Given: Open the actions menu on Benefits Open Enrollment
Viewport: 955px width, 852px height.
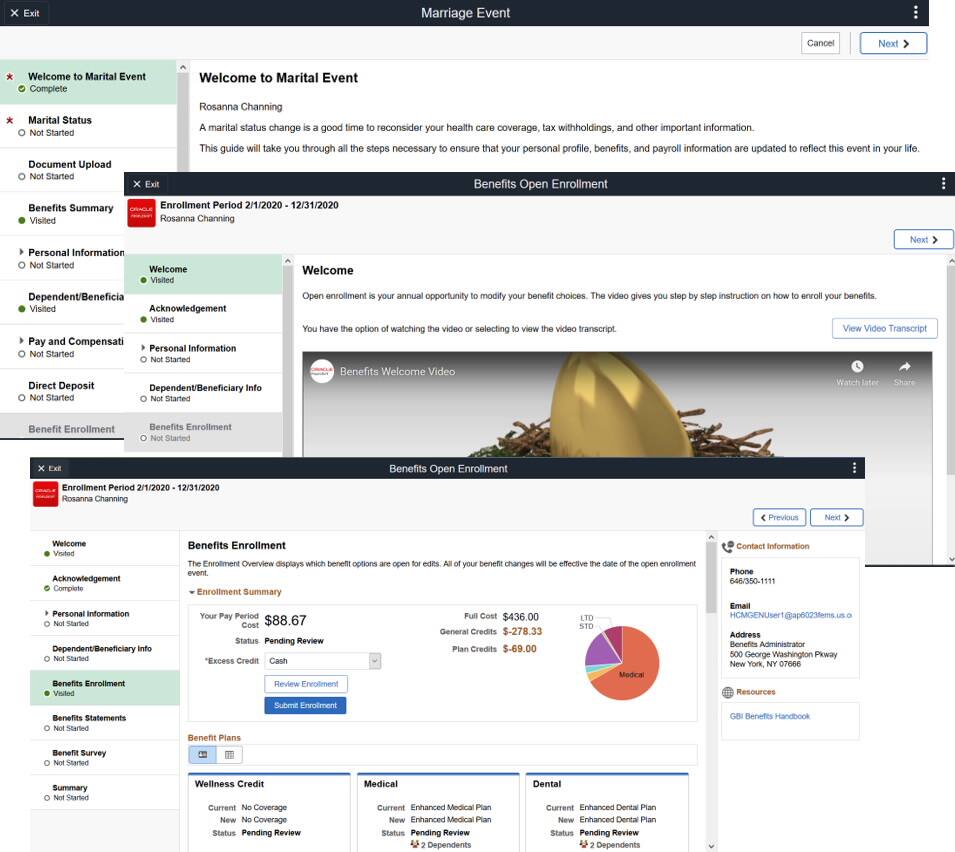Looking at the screenshot, I should 854,467.
